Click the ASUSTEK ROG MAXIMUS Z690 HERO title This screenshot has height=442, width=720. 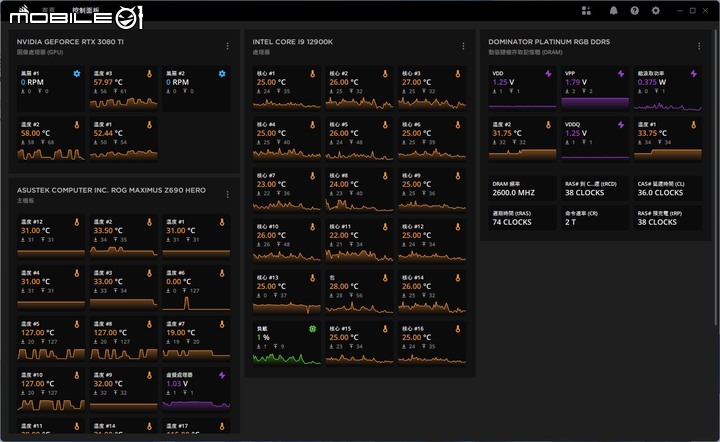[111, 190]
